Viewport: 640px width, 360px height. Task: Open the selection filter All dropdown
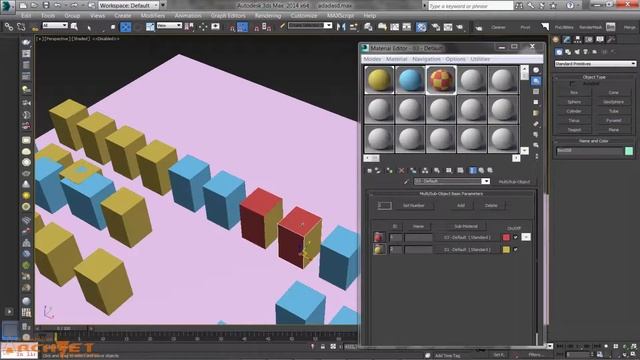[55, 26]
